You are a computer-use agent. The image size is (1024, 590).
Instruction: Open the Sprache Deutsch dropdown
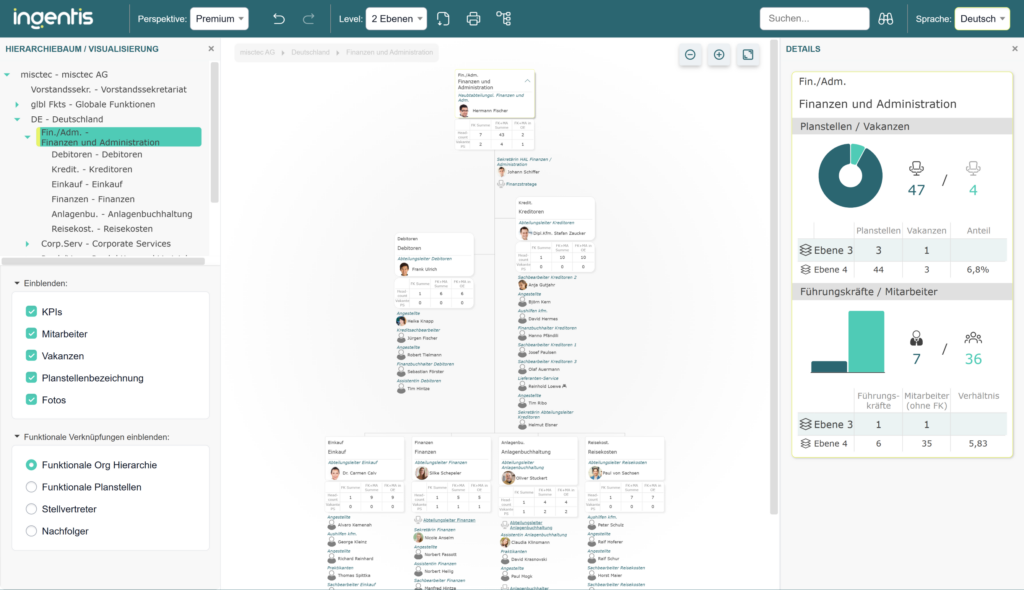982,19
